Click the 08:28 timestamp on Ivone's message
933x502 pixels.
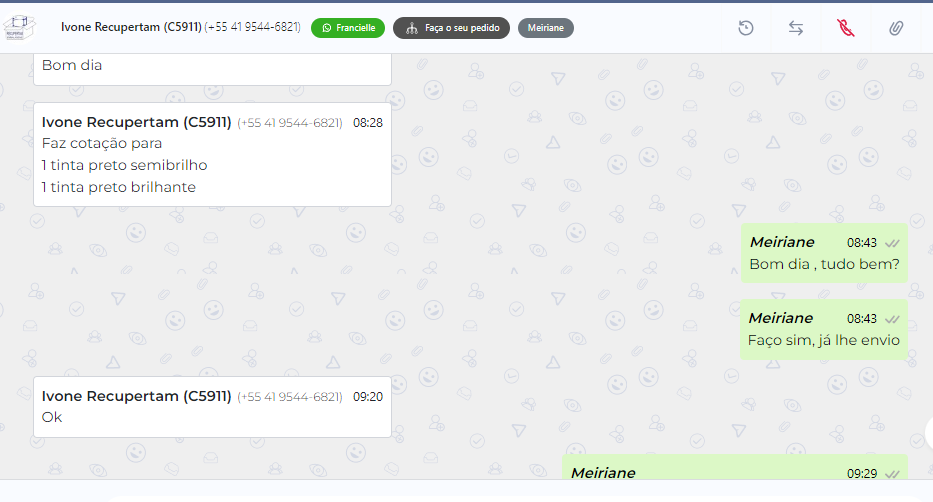click(x=368, y=123)
